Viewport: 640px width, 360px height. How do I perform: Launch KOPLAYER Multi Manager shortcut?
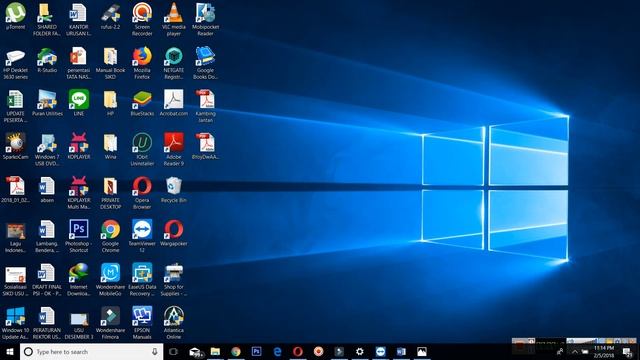pos(78,193)
